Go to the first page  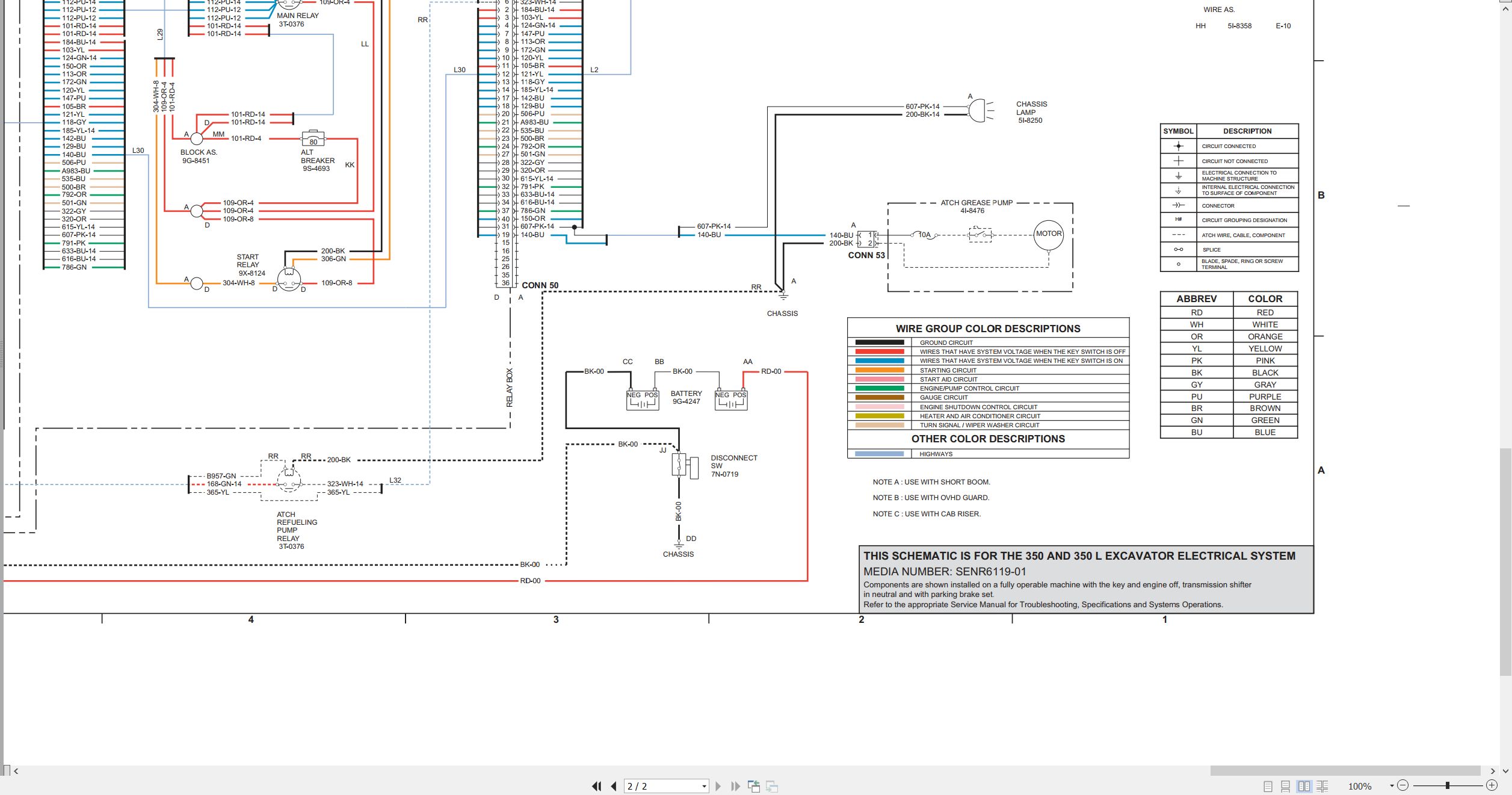(596, 786)
